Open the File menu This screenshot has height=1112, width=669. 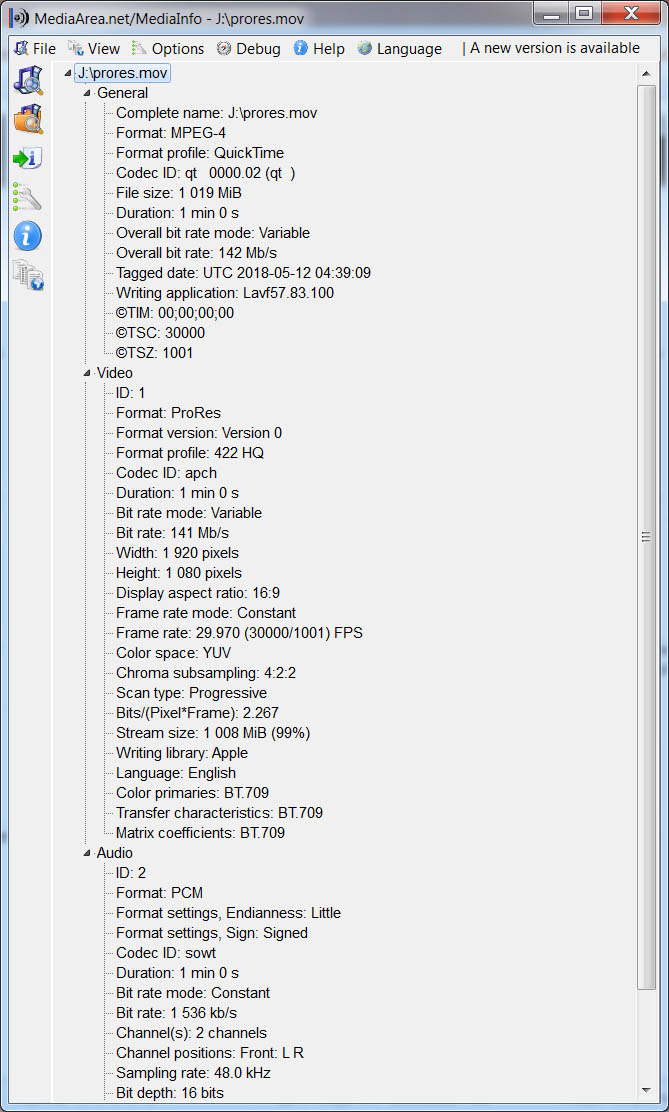coord(35,48)
